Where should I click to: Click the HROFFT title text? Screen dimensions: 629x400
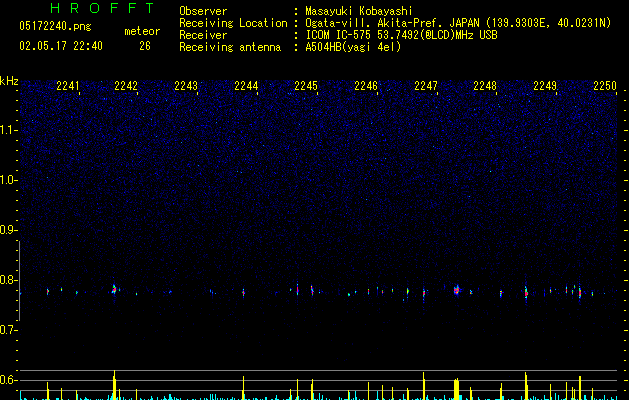tap(103, 8)
